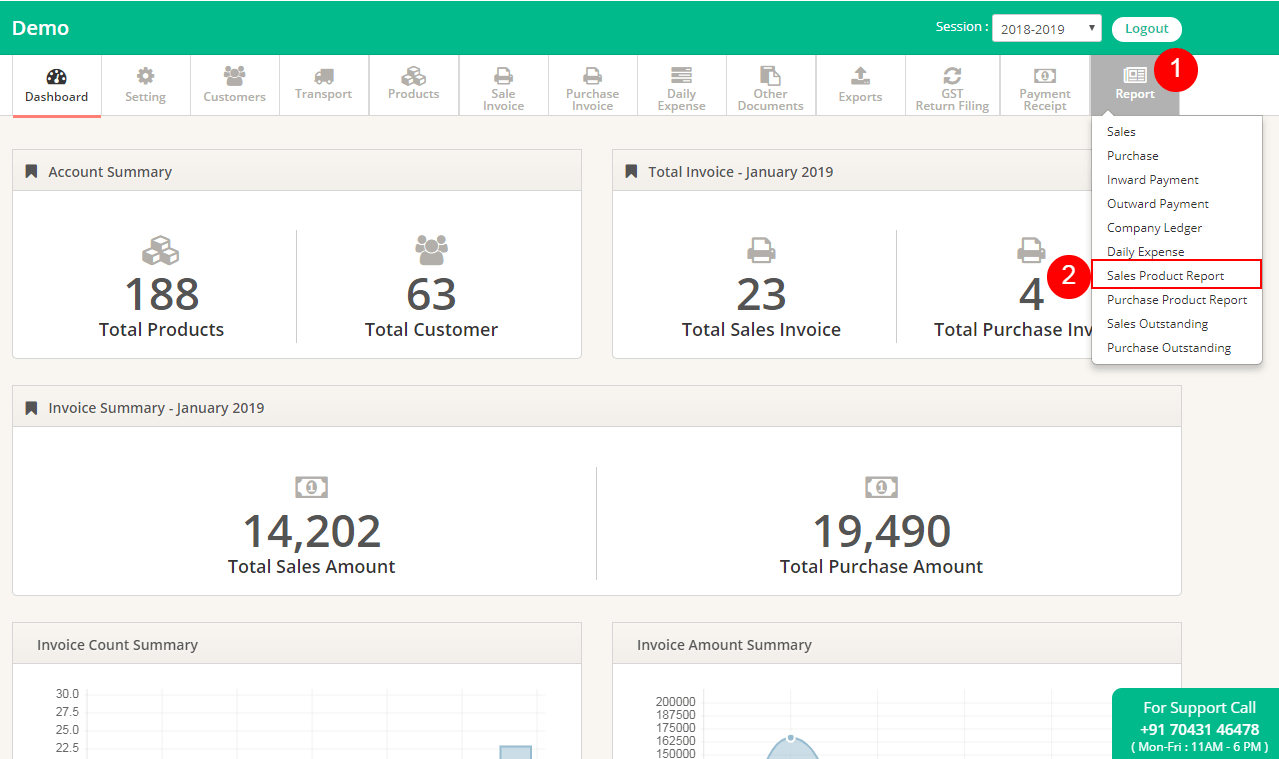1279x759 pixels.
Task: Open the Setting icon in the toolbar
Action: point(145,85)
